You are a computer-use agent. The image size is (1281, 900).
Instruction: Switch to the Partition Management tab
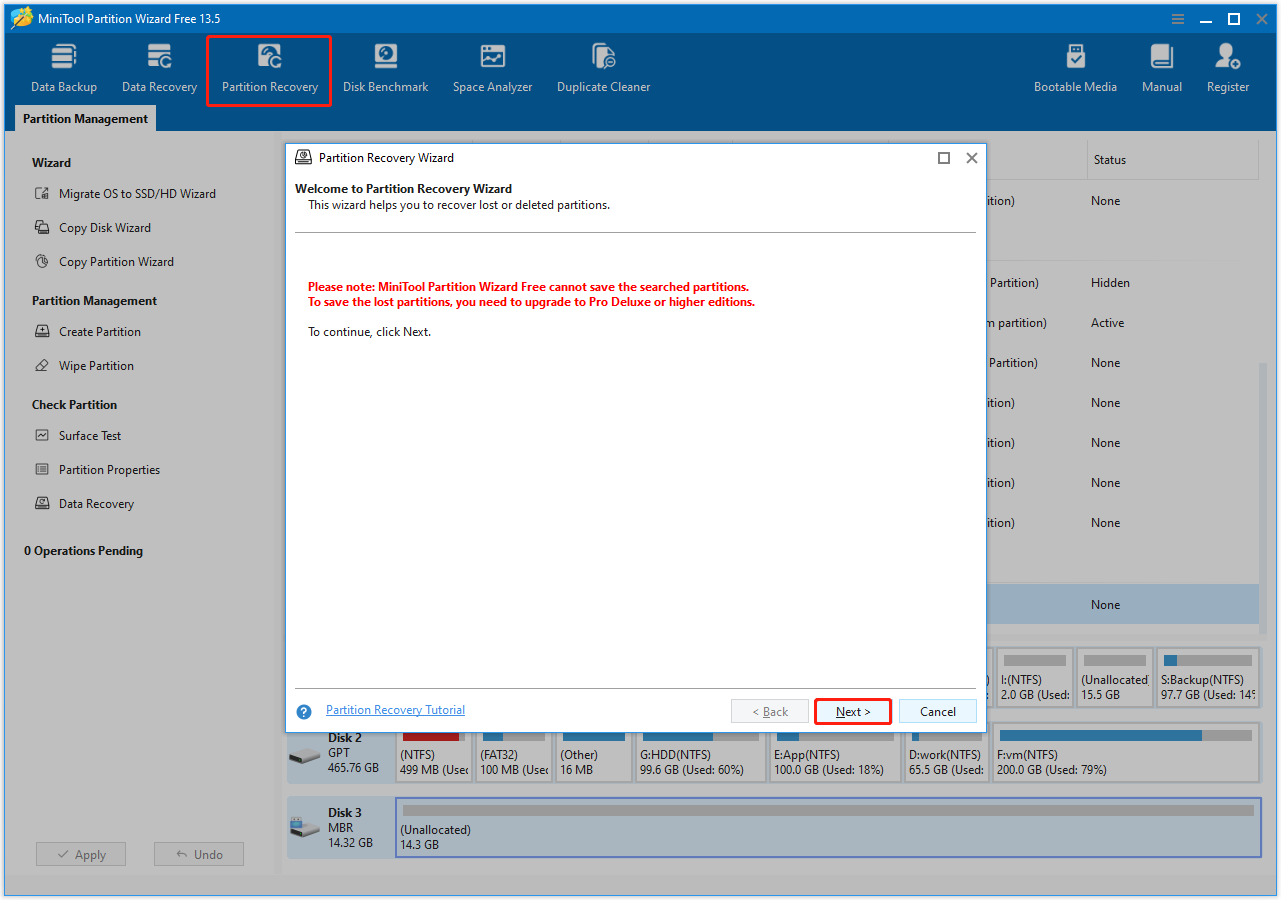(84, 118)
